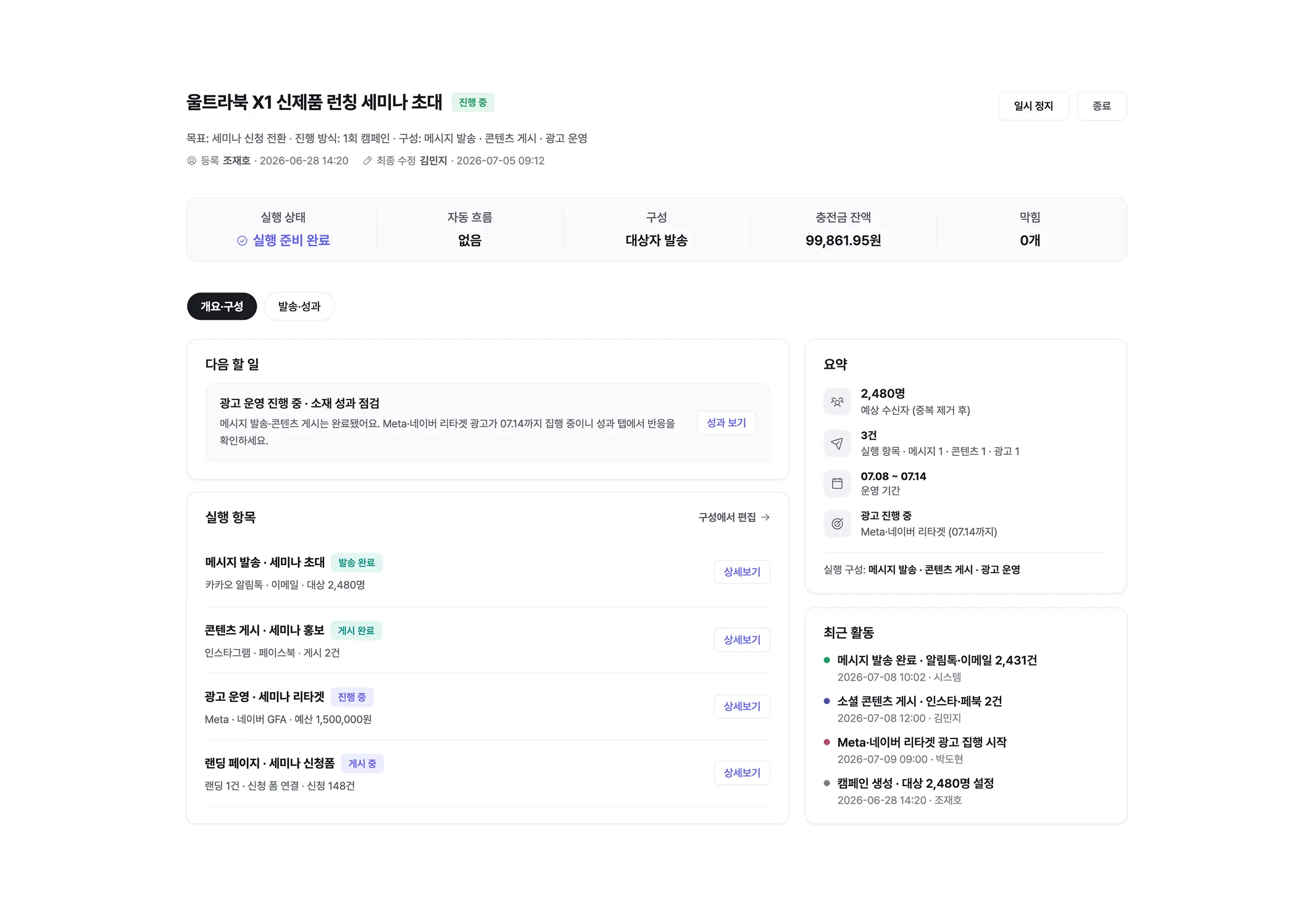The height and width of the screenshot is (904, 1316).
Task: Open 상세보기 for 메시지 발송 · 세미나 초대
Action: (x=742, y=572)
